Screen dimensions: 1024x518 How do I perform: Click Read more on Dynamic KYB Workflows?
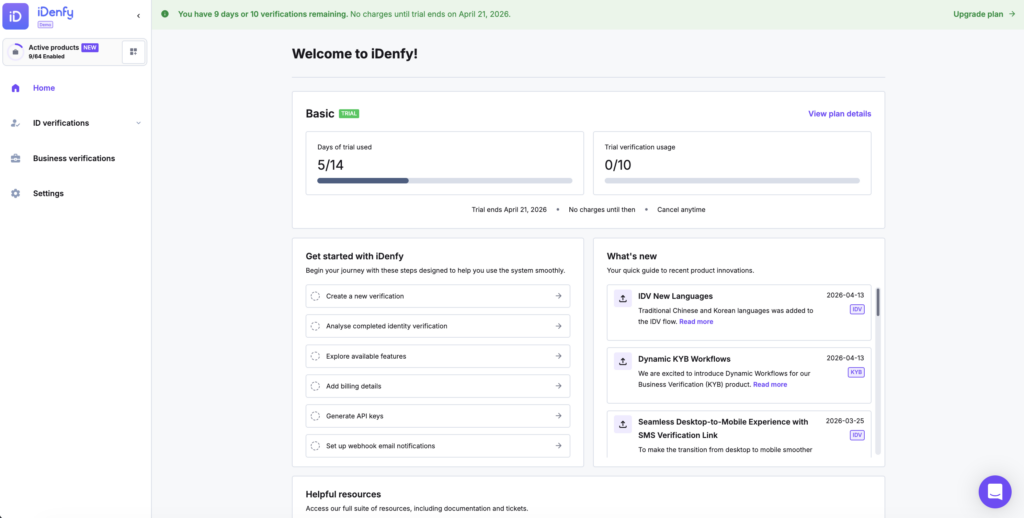770,385
